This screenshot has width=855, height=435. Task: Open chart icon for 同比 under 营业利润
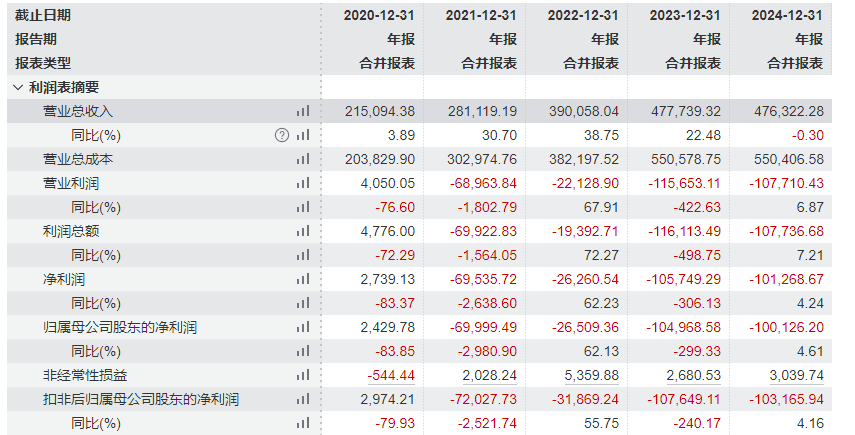click(302, 207)
